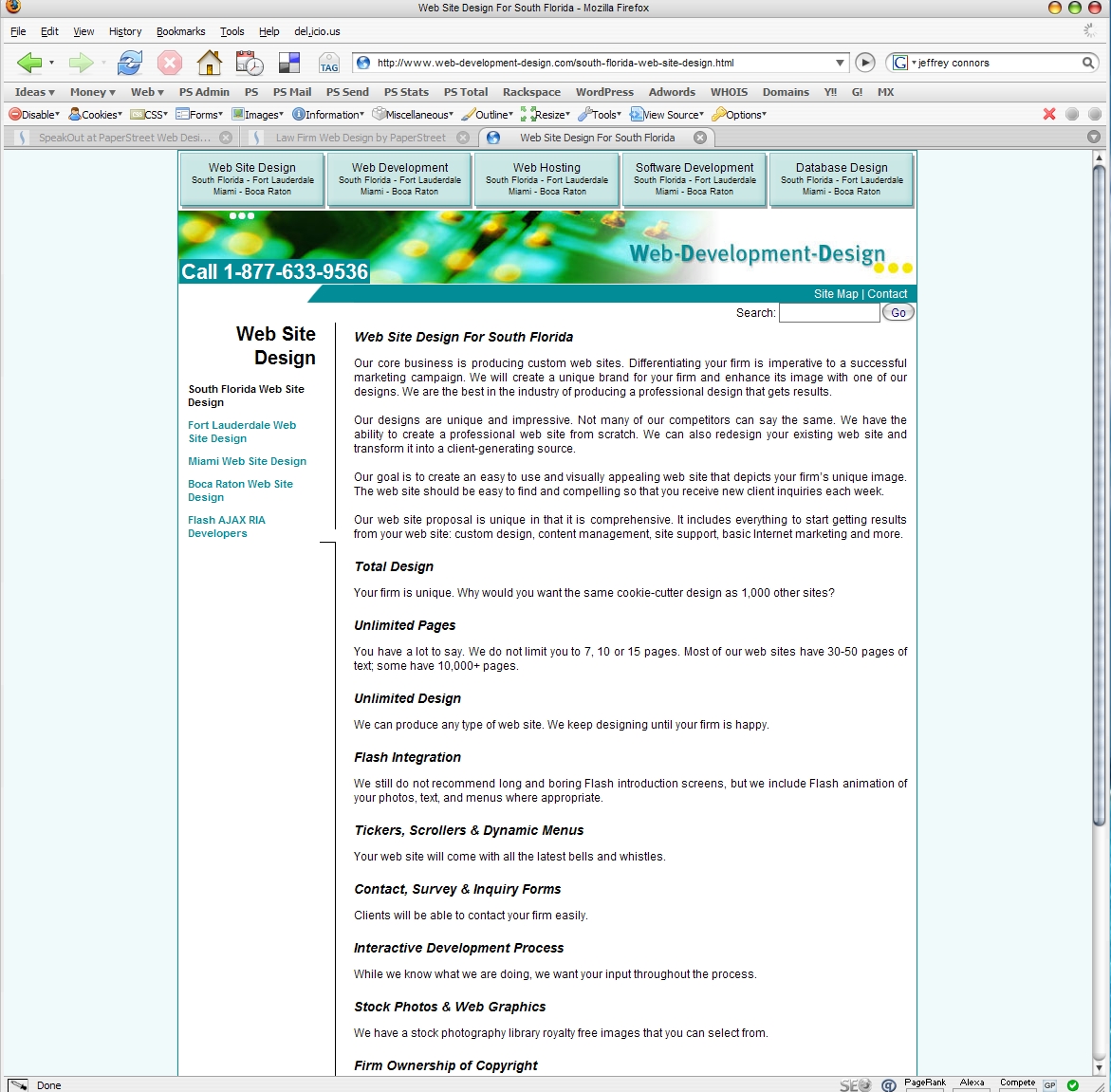Image resolution: width=1111 pixels, height=1092 pixels.
Task: Click the red stop loading icon
Action: click(x=169, y=63)
